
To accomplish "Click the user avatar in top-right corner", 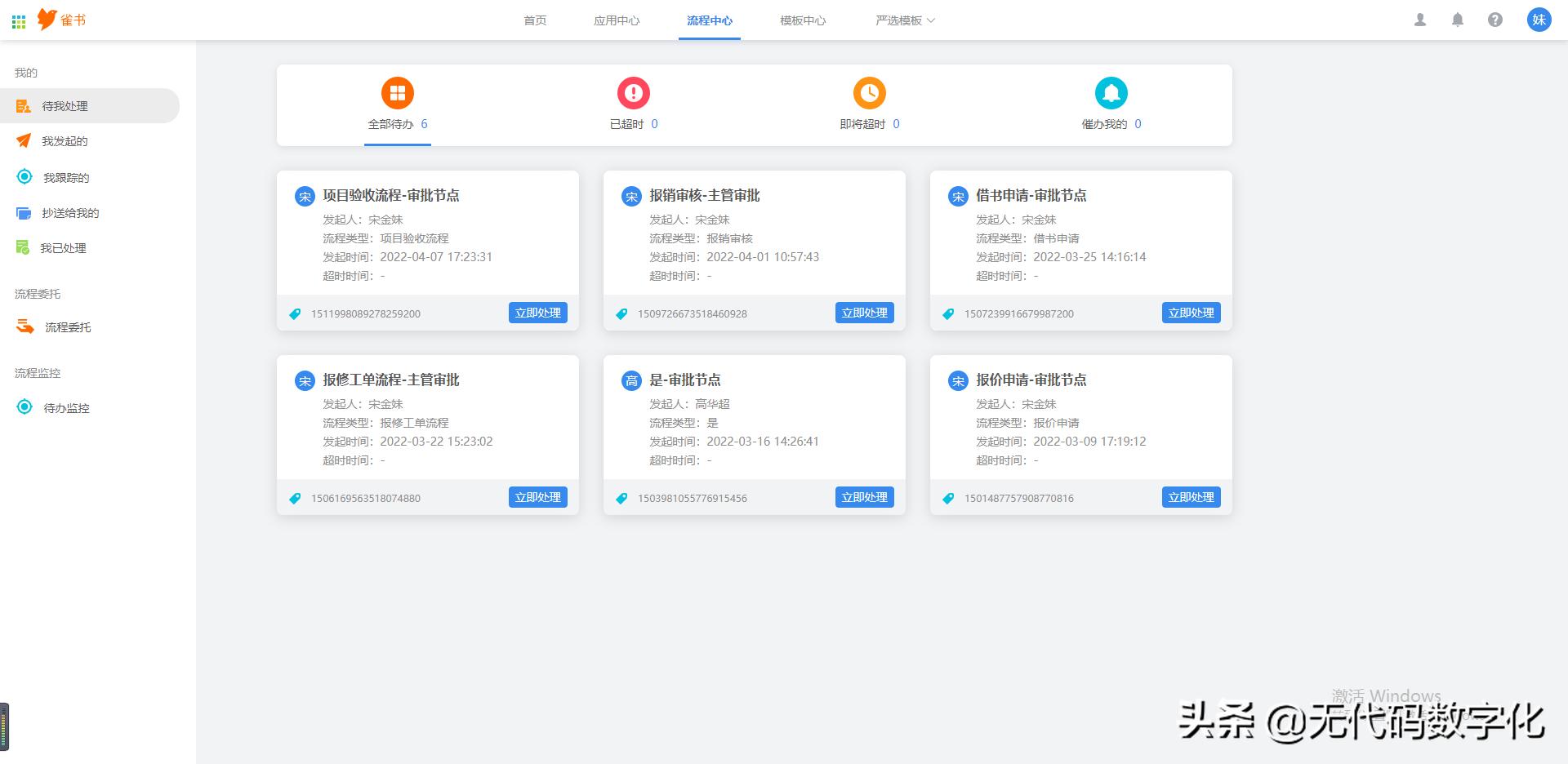I will coord(1540,20).
